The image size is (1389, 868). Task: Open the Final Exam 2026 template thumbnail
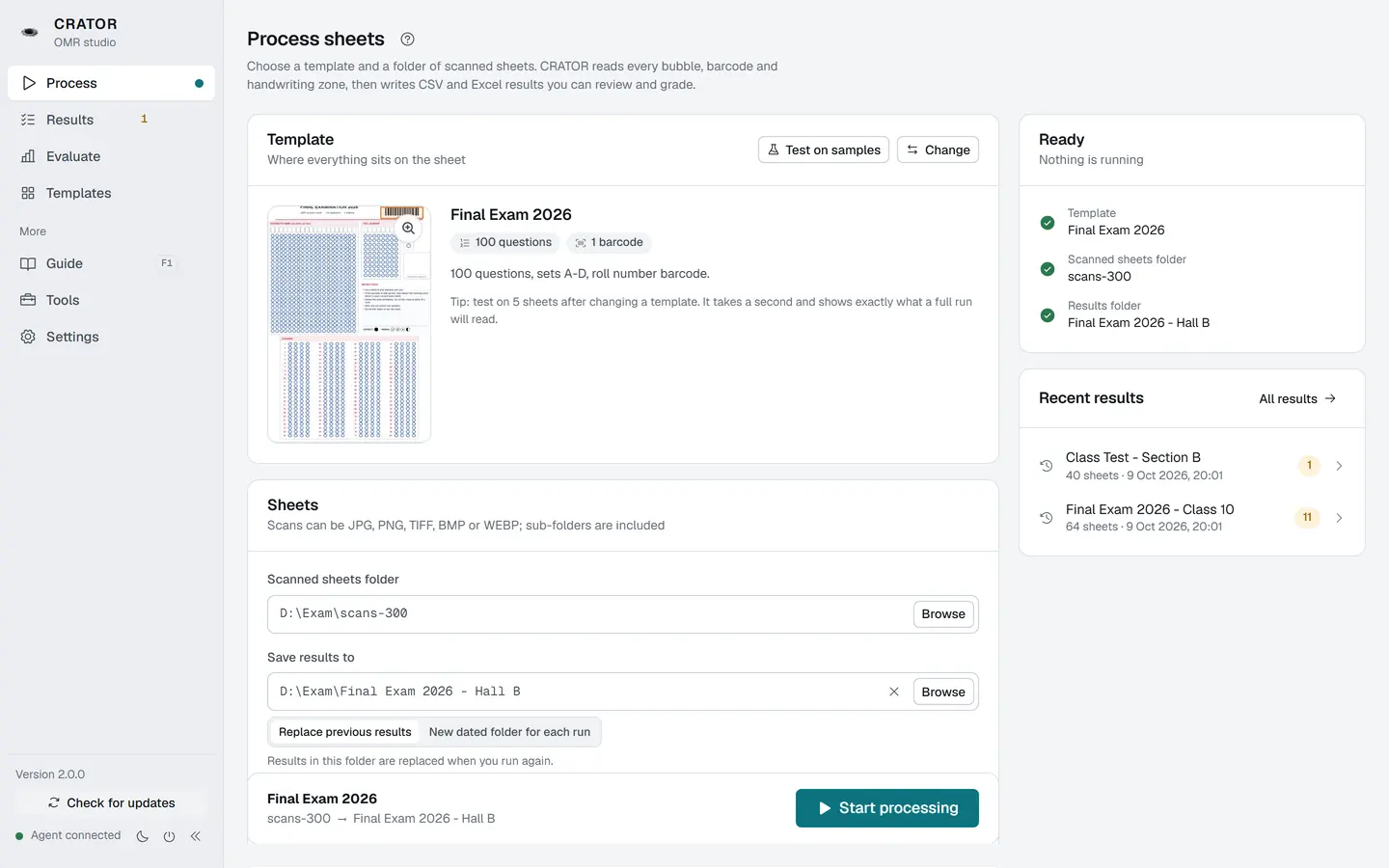[x=349, y=324]
